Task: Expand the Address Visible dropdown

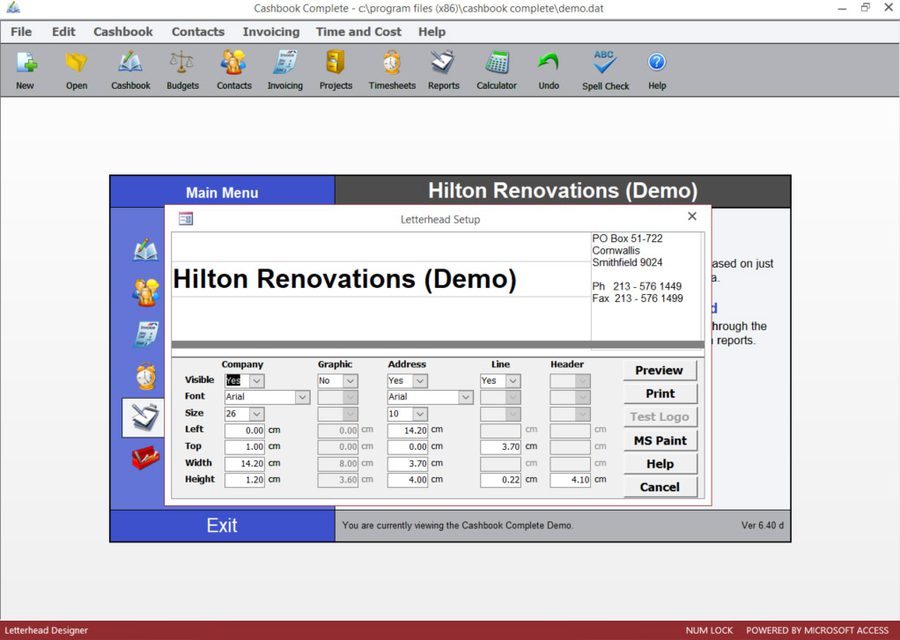Action: [x=420, y=381]
